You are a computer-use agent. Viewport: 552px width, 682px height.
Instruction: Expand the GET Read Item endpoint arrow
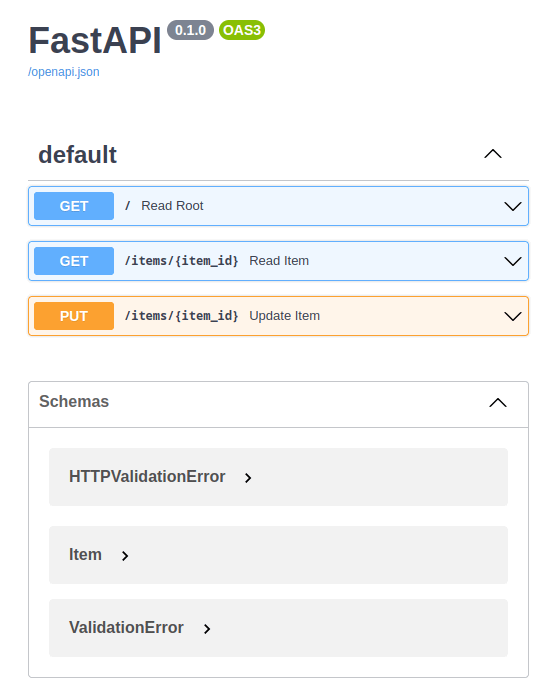coord(512,261)
